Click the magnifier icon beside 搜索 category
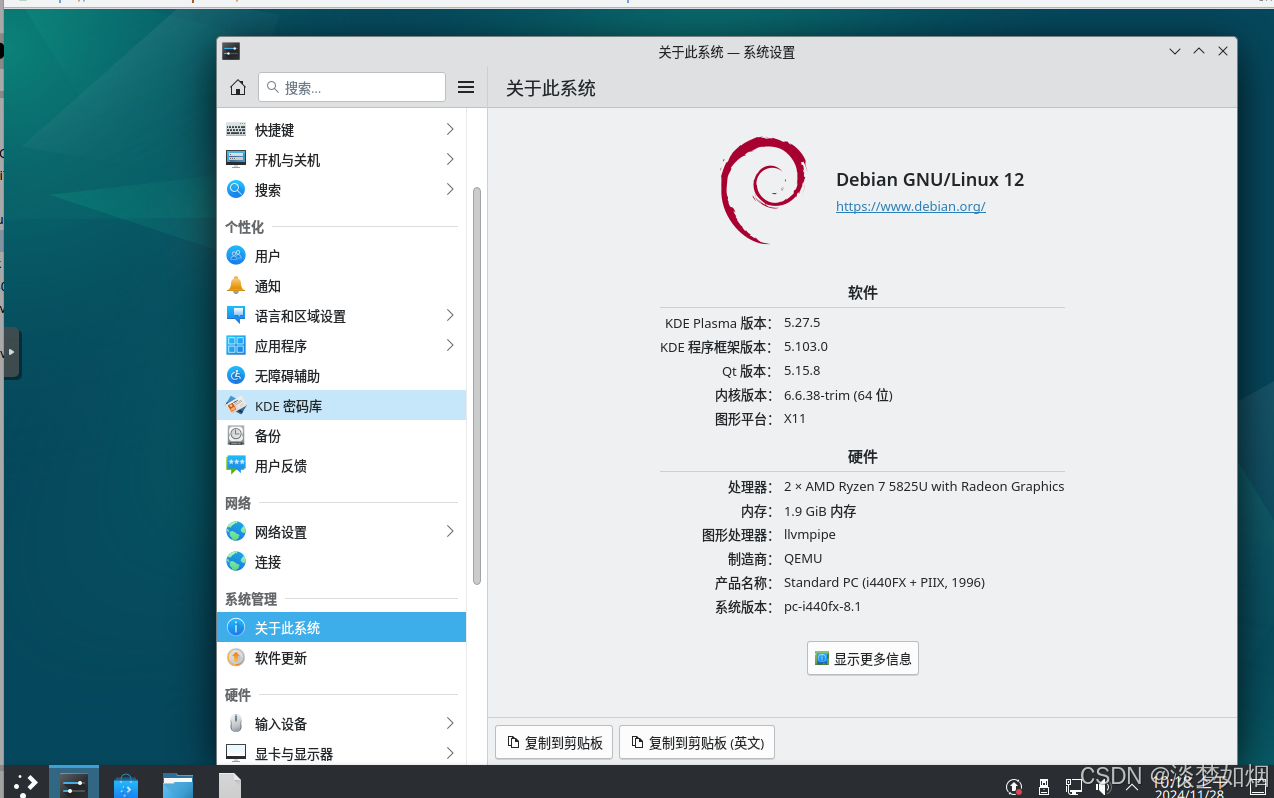This screenshot has height=798, width=1274. coord(236,189)
